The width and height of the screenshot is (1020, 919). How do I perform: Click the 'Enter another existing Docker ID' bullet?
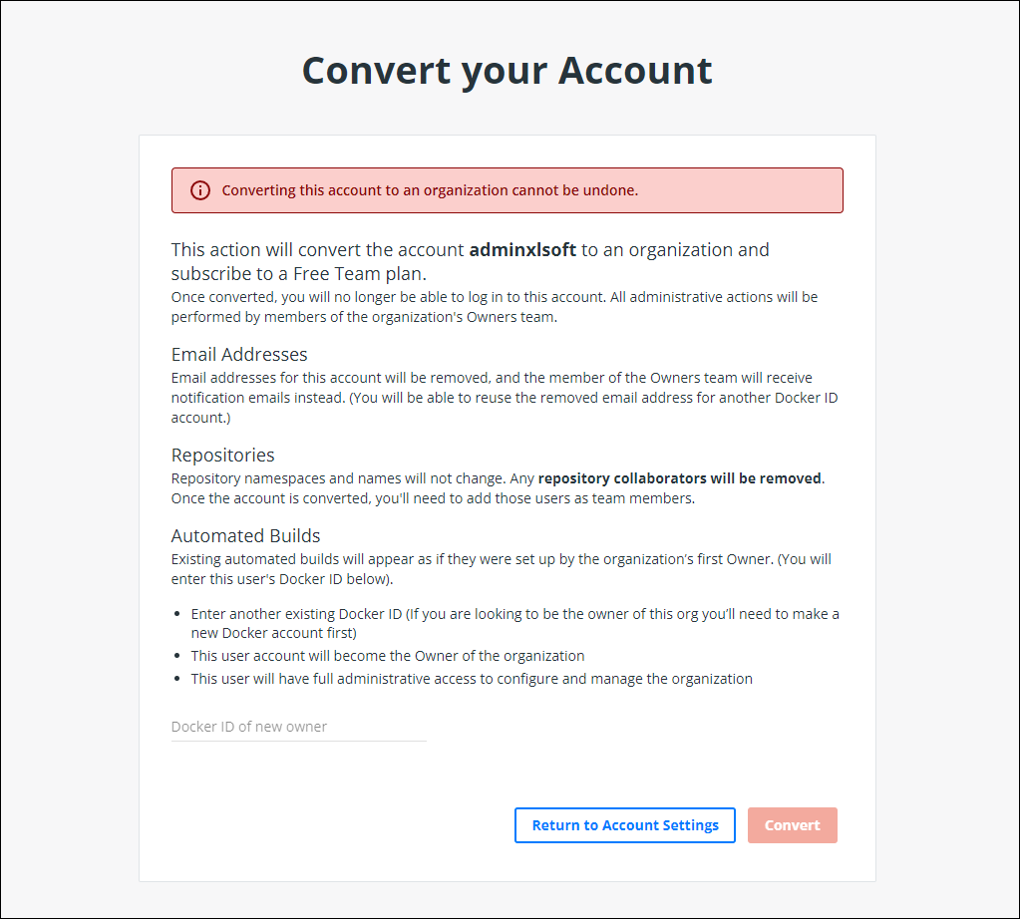(515, 624)
